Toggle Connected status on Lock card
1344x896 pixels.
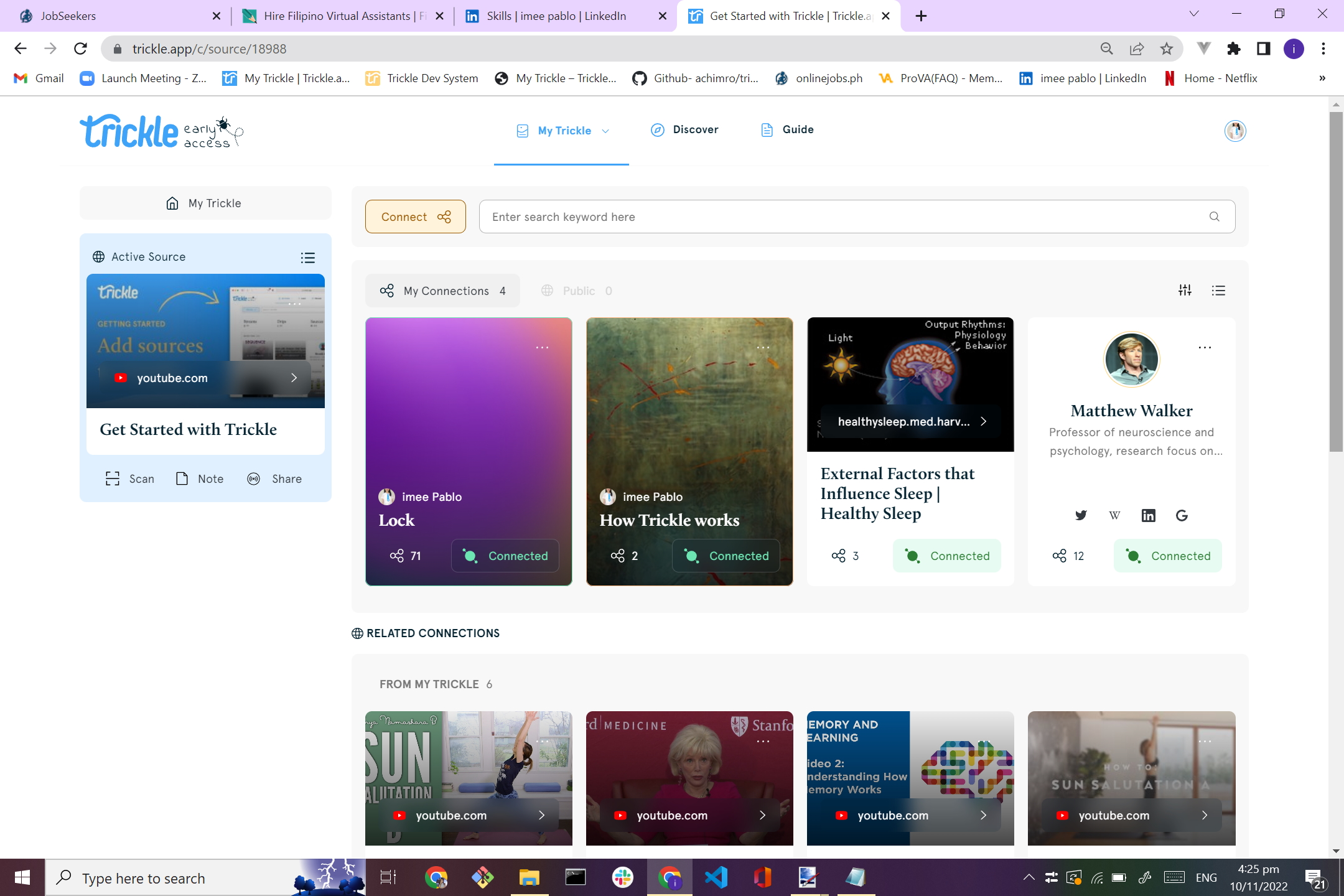point(505,556)
